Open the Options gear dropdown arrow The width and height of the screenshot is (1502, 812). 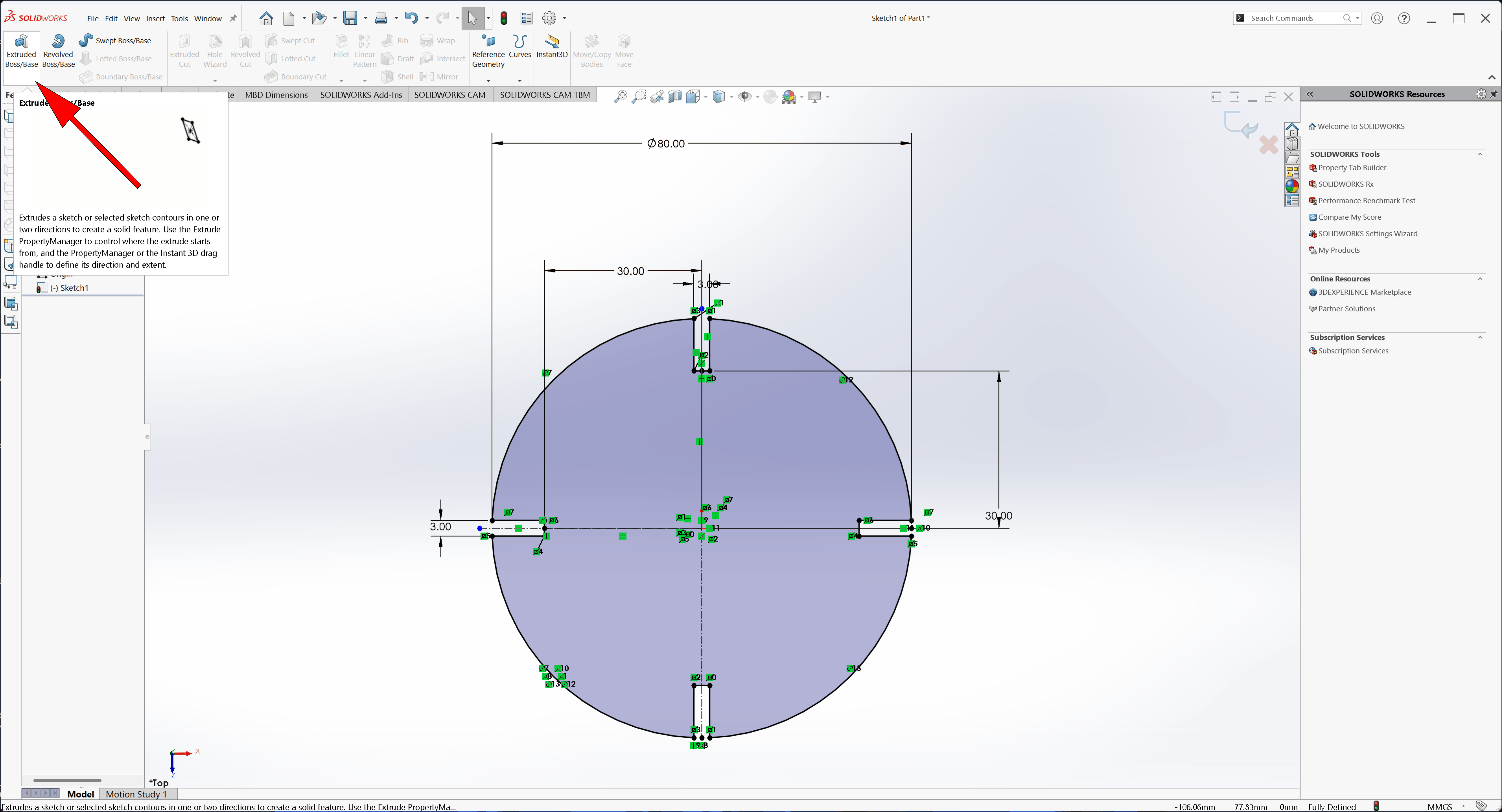tap(564, 18)
